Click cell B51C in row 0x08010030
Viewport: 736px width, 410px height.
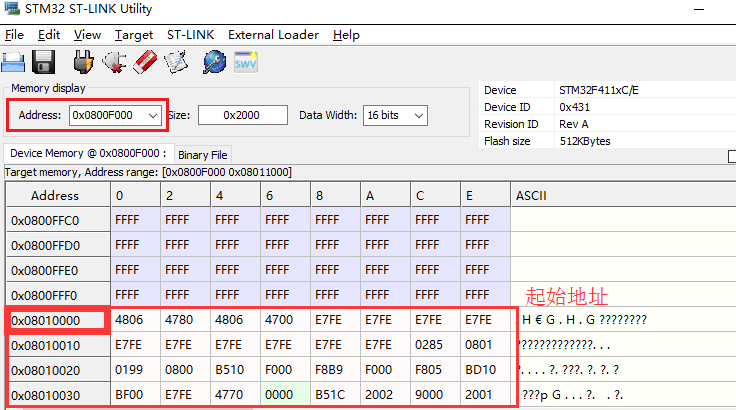(336, 395)
